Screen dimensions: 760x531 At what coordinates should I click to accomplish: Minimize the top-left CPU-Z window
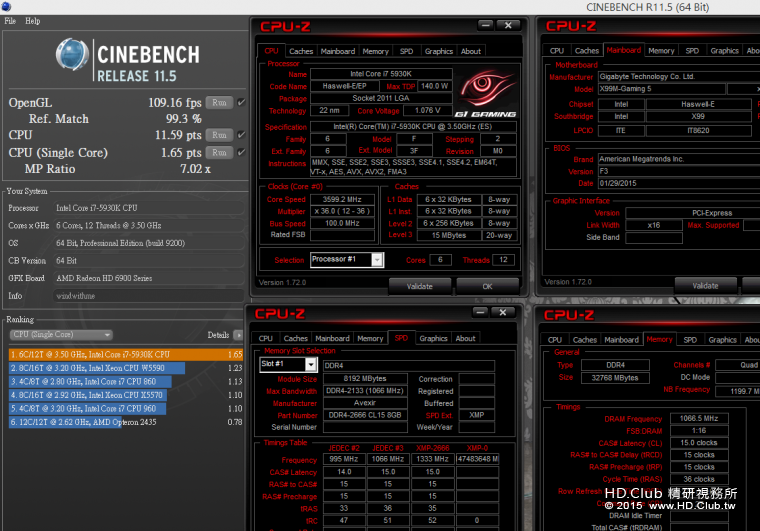coord(486,25)
